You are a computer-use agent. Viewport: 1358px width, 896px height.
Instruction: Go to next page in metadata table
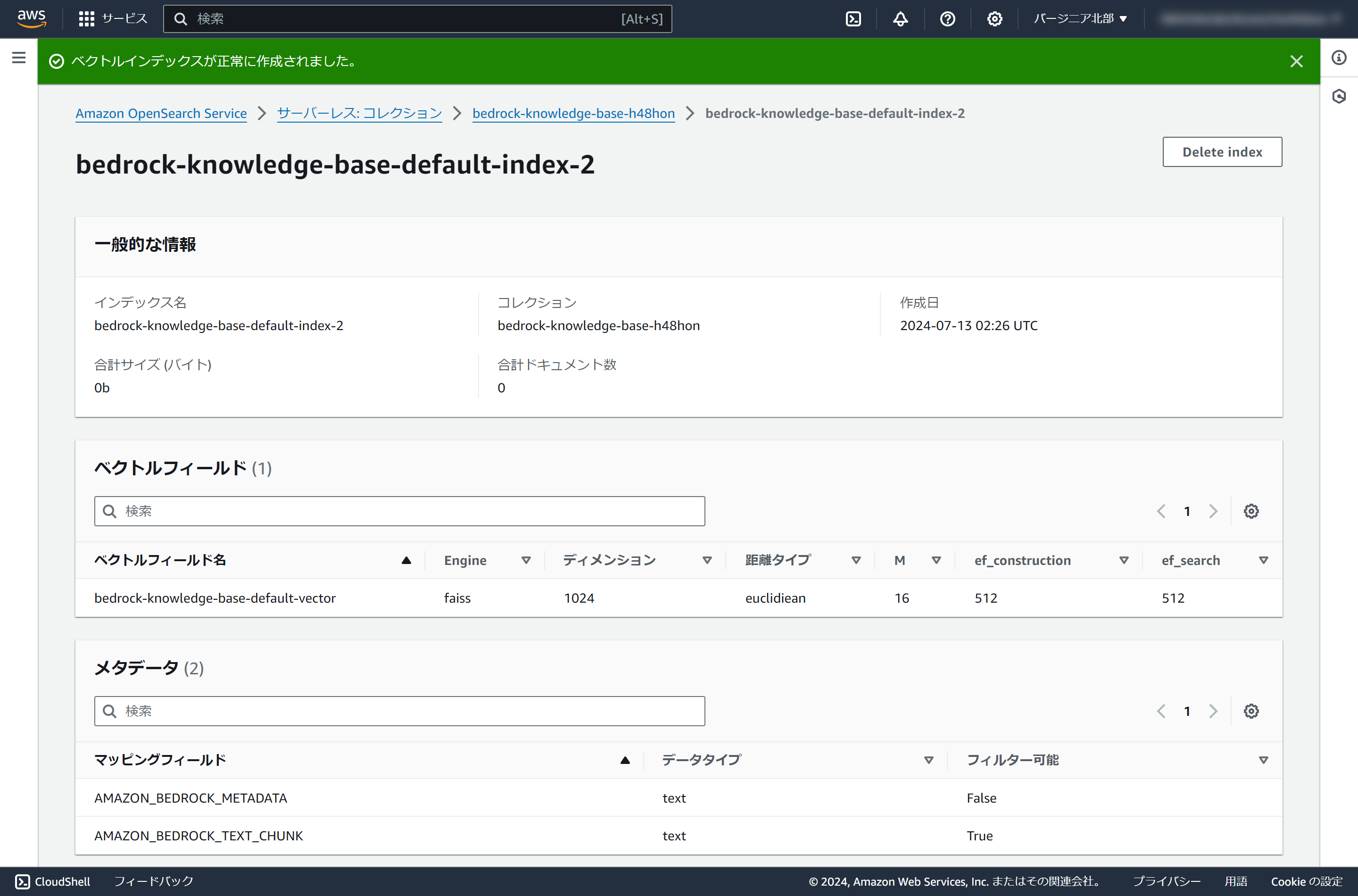coord(1213,711)
